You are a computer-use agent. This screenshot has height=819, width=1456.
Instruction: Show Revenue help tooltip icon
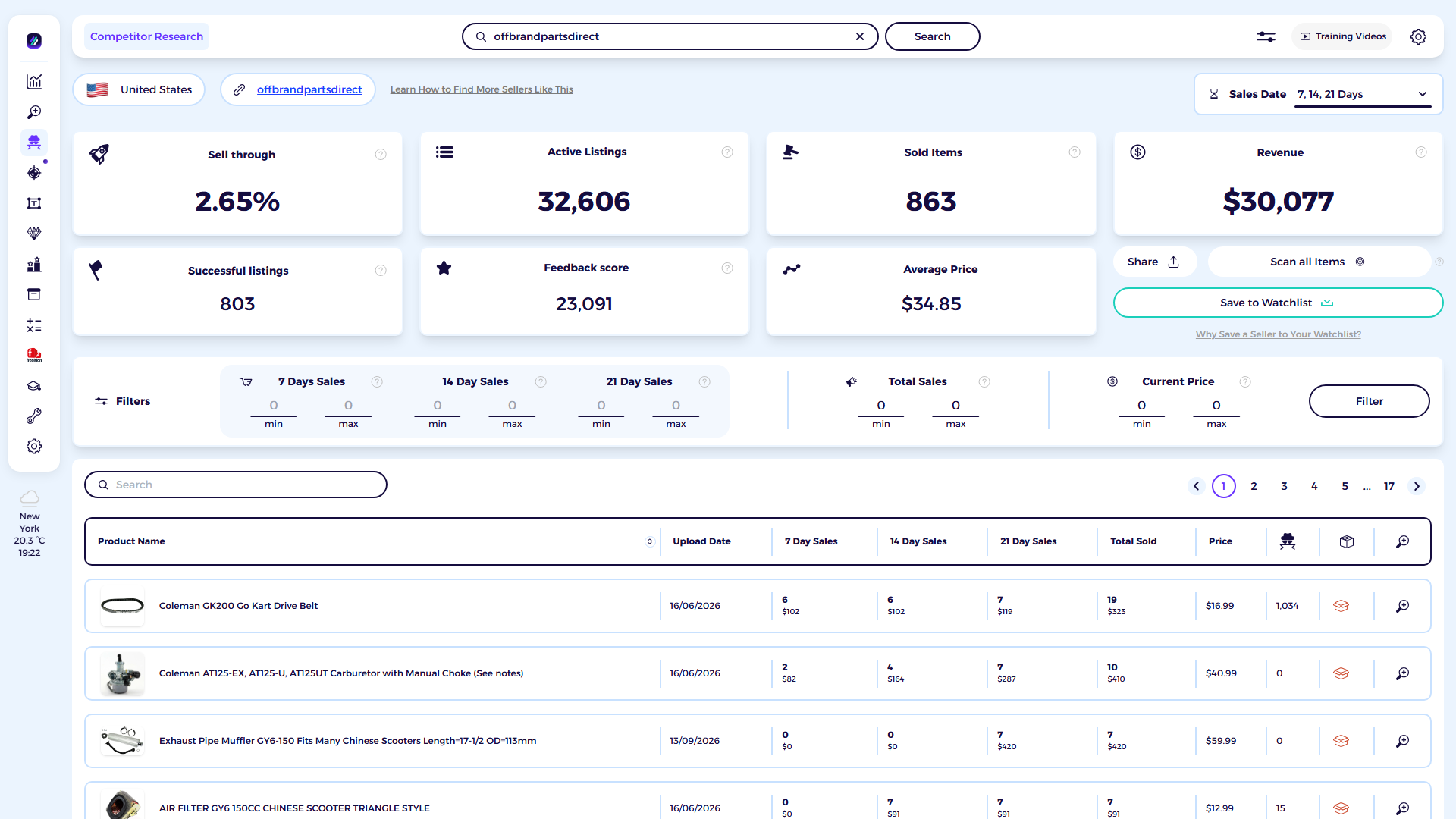pyautogui.click(x=1421, y=152)
